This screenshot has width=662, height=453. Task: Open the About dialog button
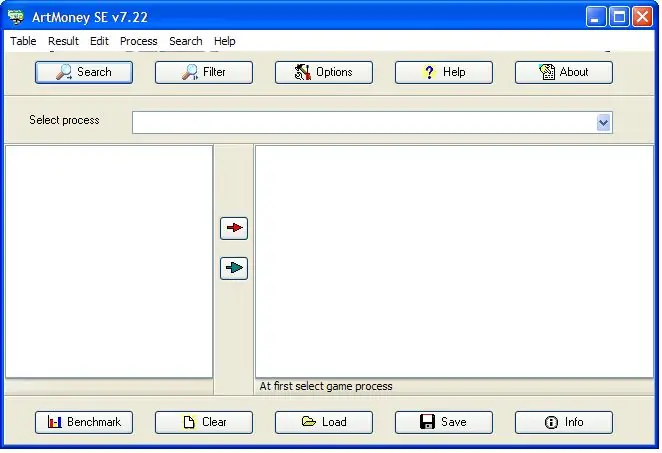[563, 72]
